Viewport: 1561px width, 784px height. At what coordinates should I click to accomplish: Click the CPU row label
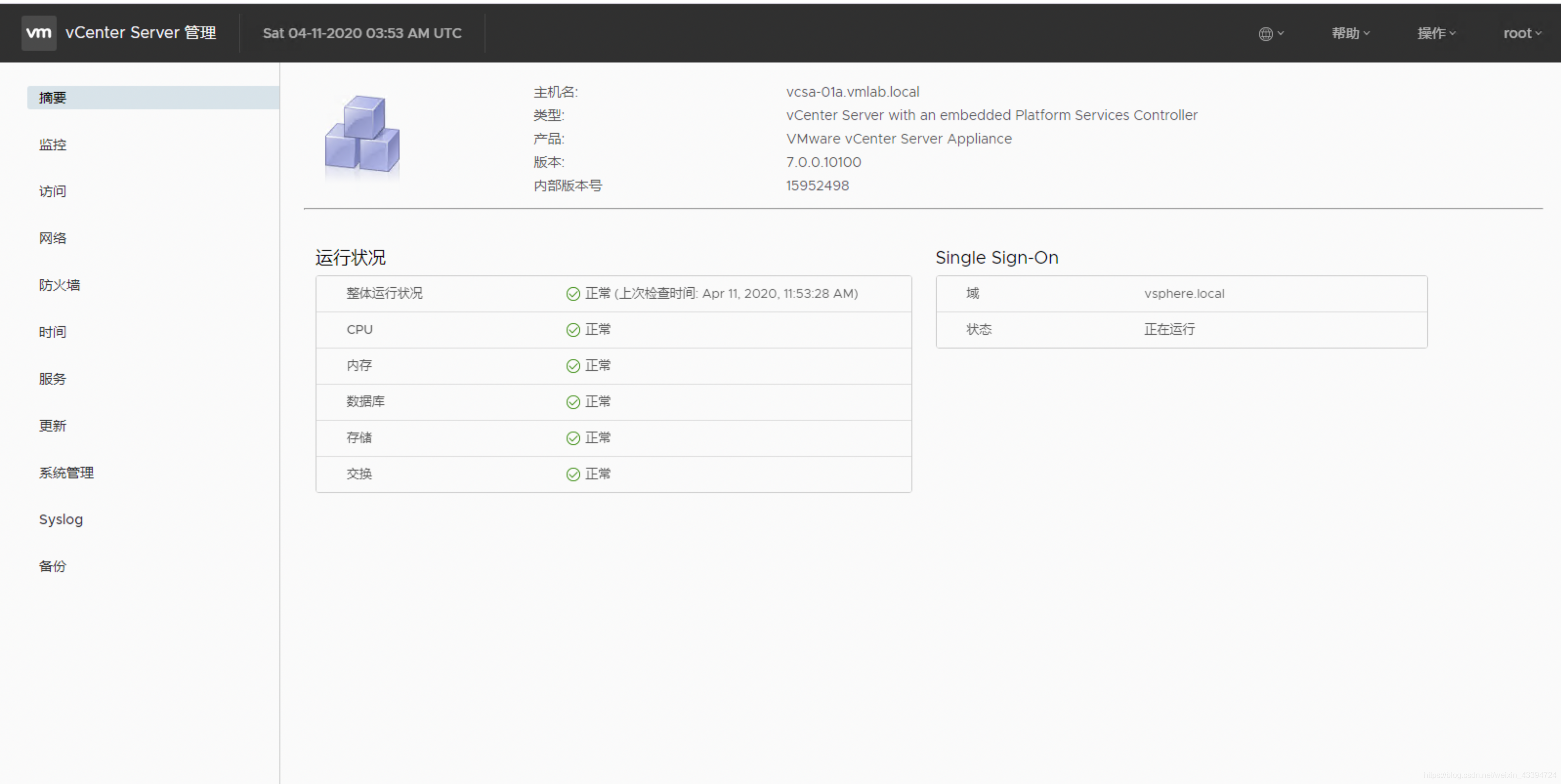[x=359, y=330]
